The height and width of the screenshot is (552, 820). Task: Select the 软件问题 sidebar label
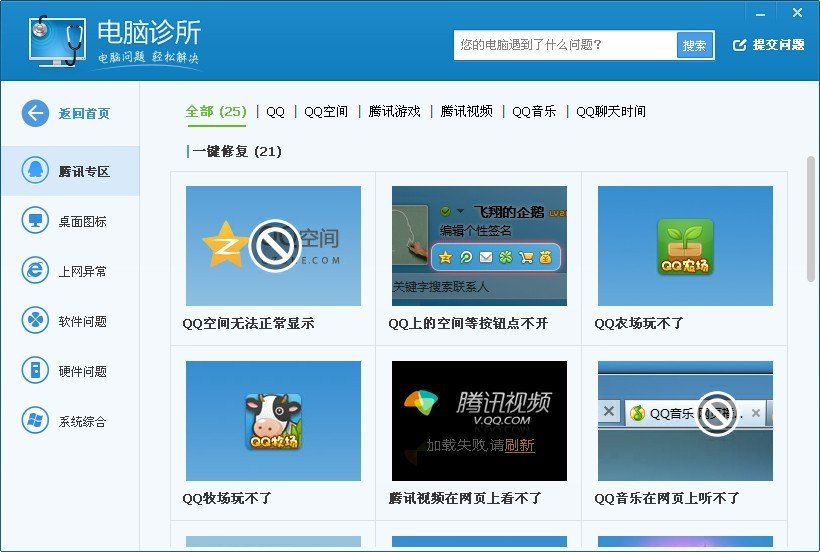[83, 321]
